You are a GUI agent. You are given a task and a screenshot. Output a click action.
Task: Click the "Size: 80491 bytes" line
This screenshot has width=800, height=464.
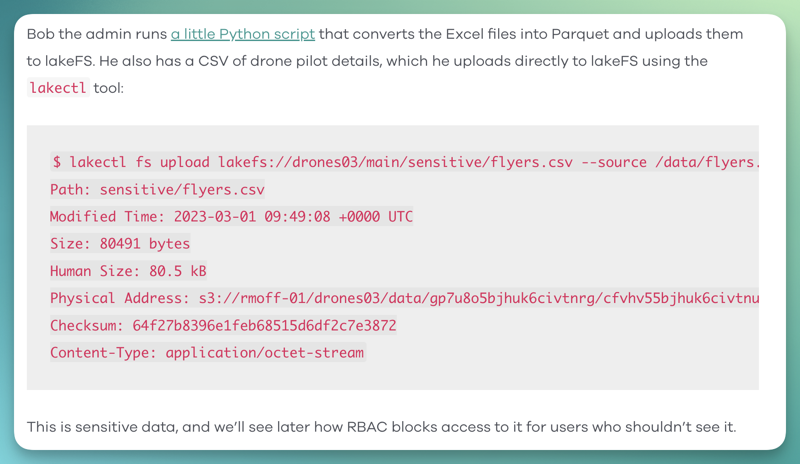click(x=120, y=243)
